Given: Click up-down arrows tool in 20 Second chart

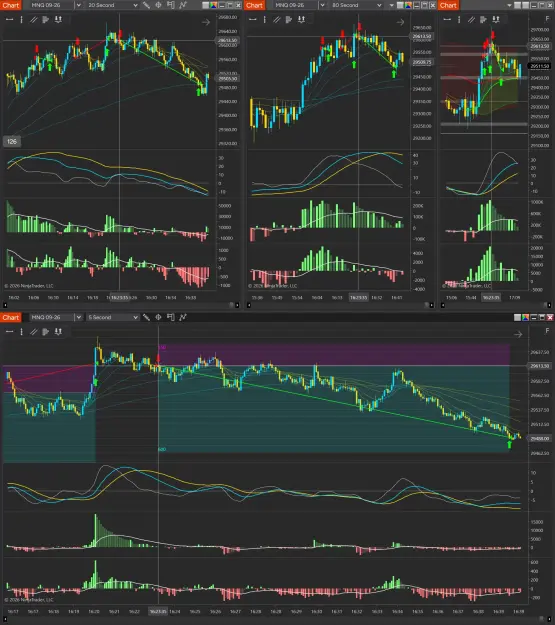Looking at the screenshot, I should point(58,19).
